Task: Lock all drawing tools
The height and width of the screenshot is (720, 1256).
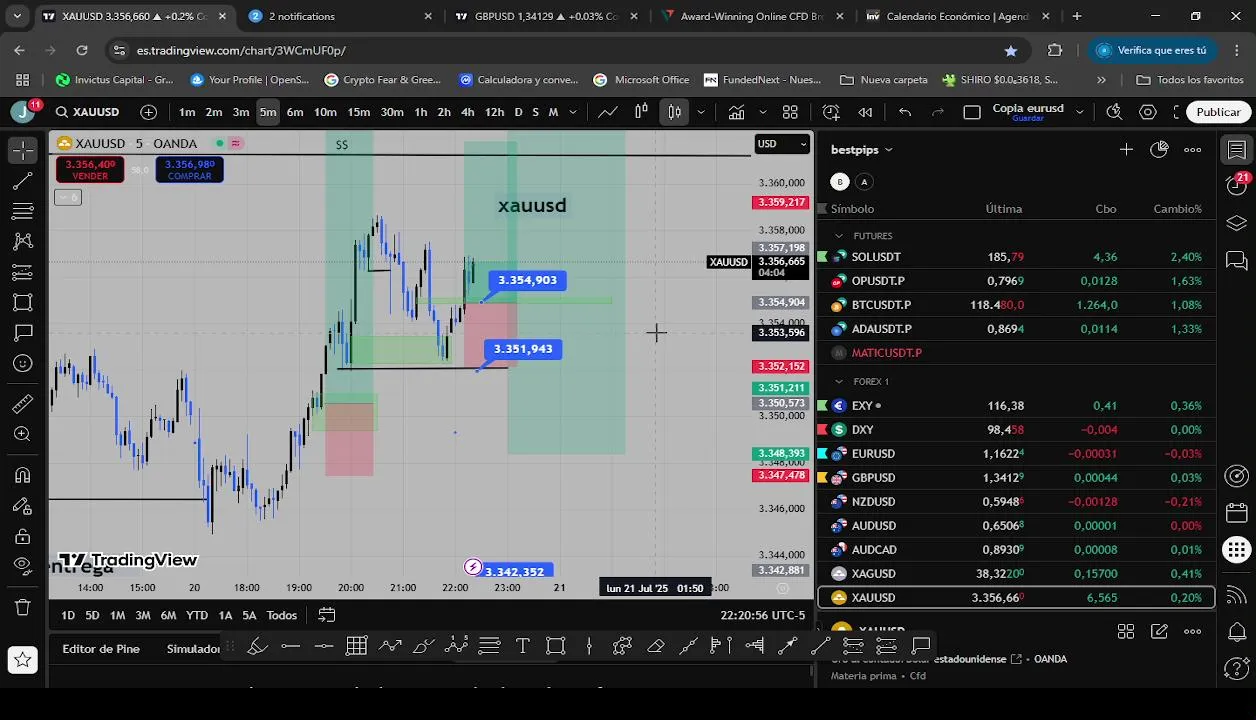Action: [22, 536]
